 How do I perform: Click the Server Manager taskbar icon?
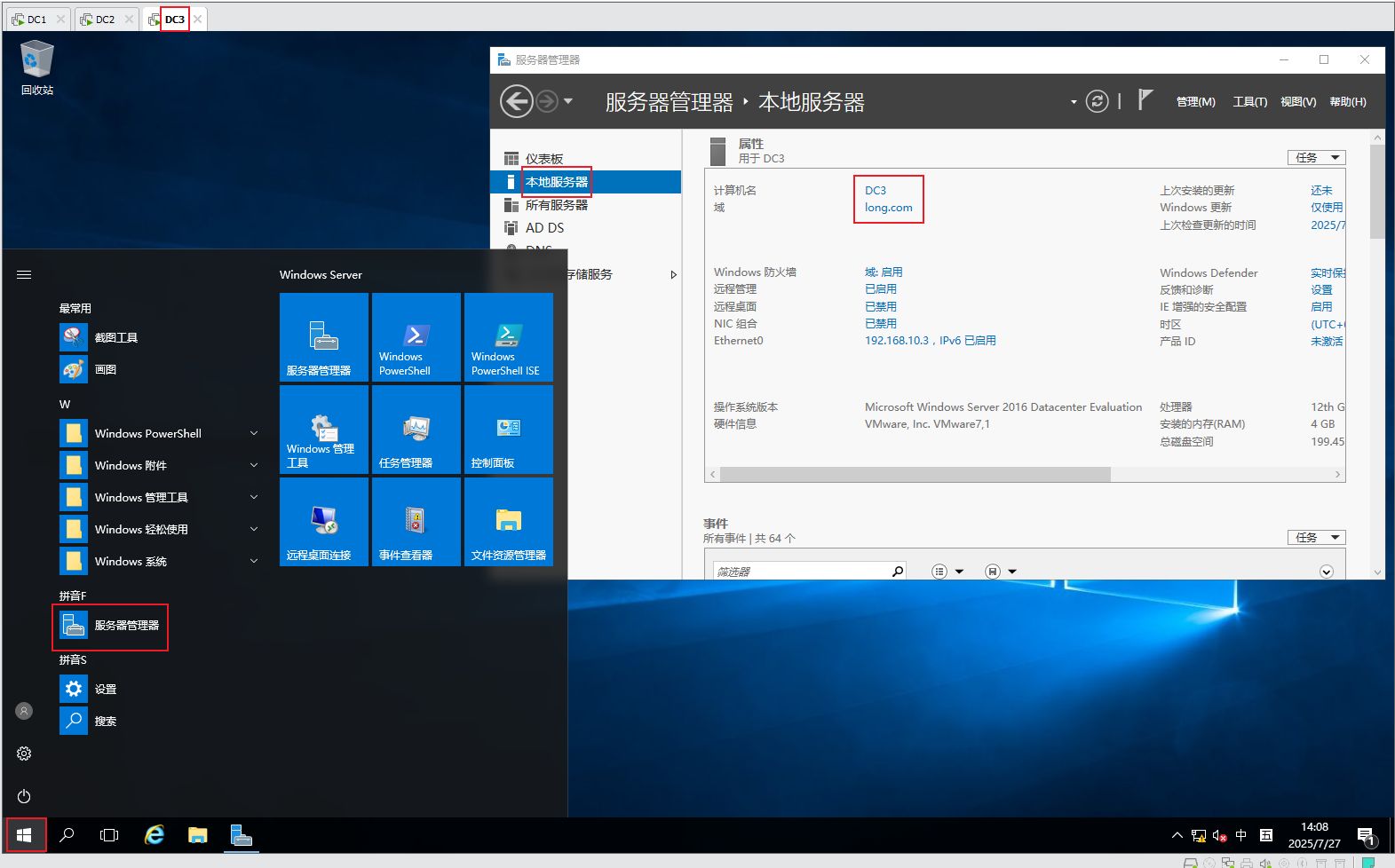[241, 835]
